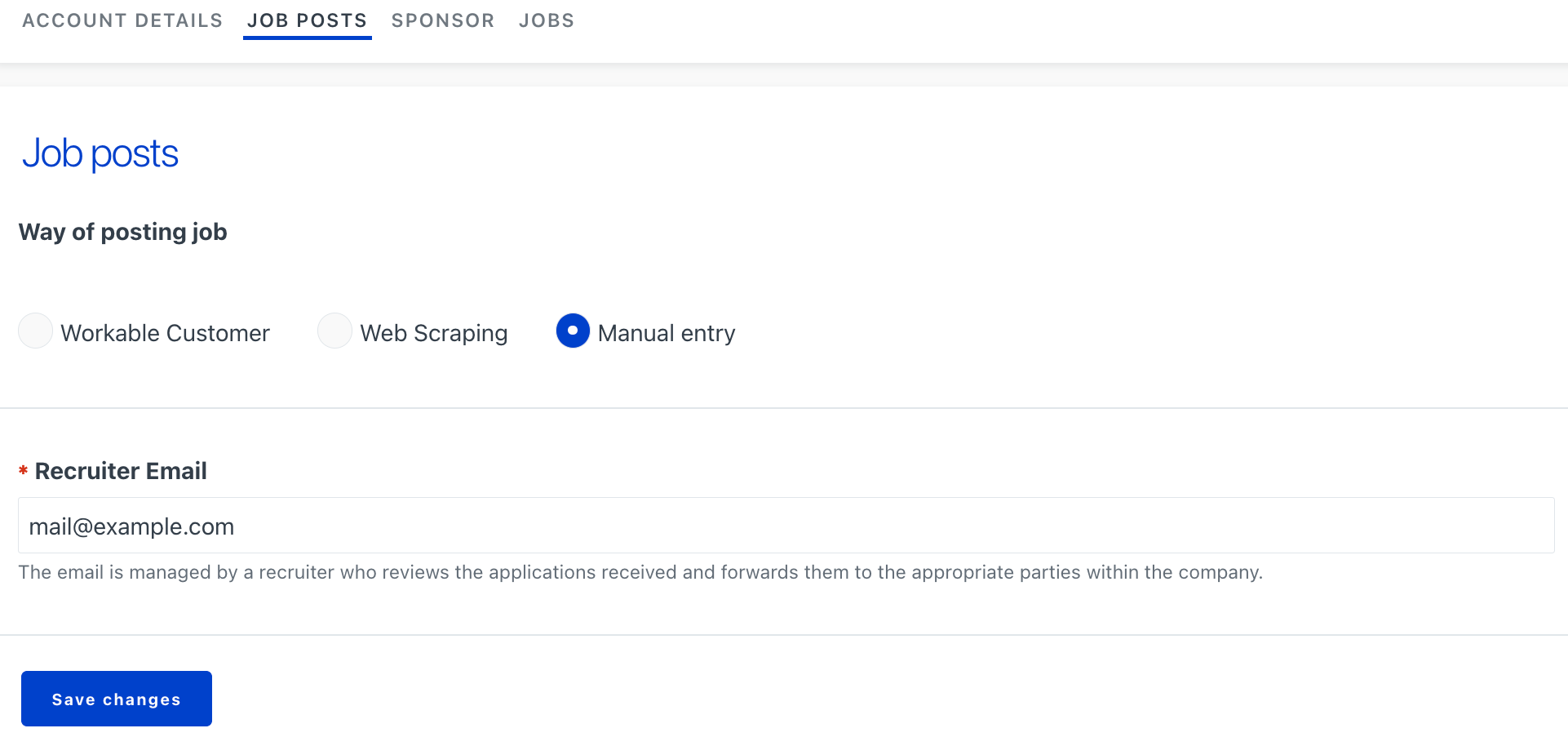Click the divider line above Save changes

tap(783, 635)
